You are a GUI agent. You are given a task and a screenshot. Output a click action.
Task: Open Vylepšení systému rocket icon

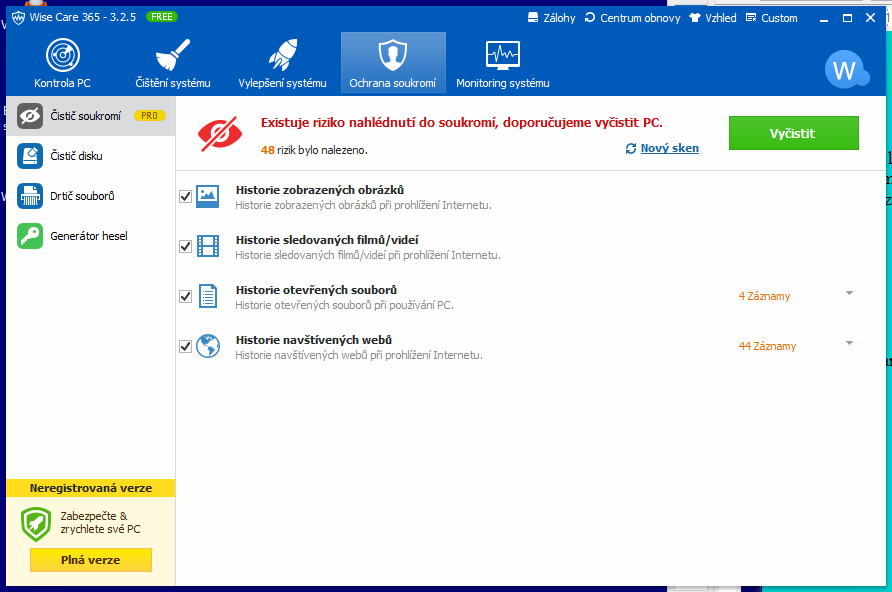[283, 55]
